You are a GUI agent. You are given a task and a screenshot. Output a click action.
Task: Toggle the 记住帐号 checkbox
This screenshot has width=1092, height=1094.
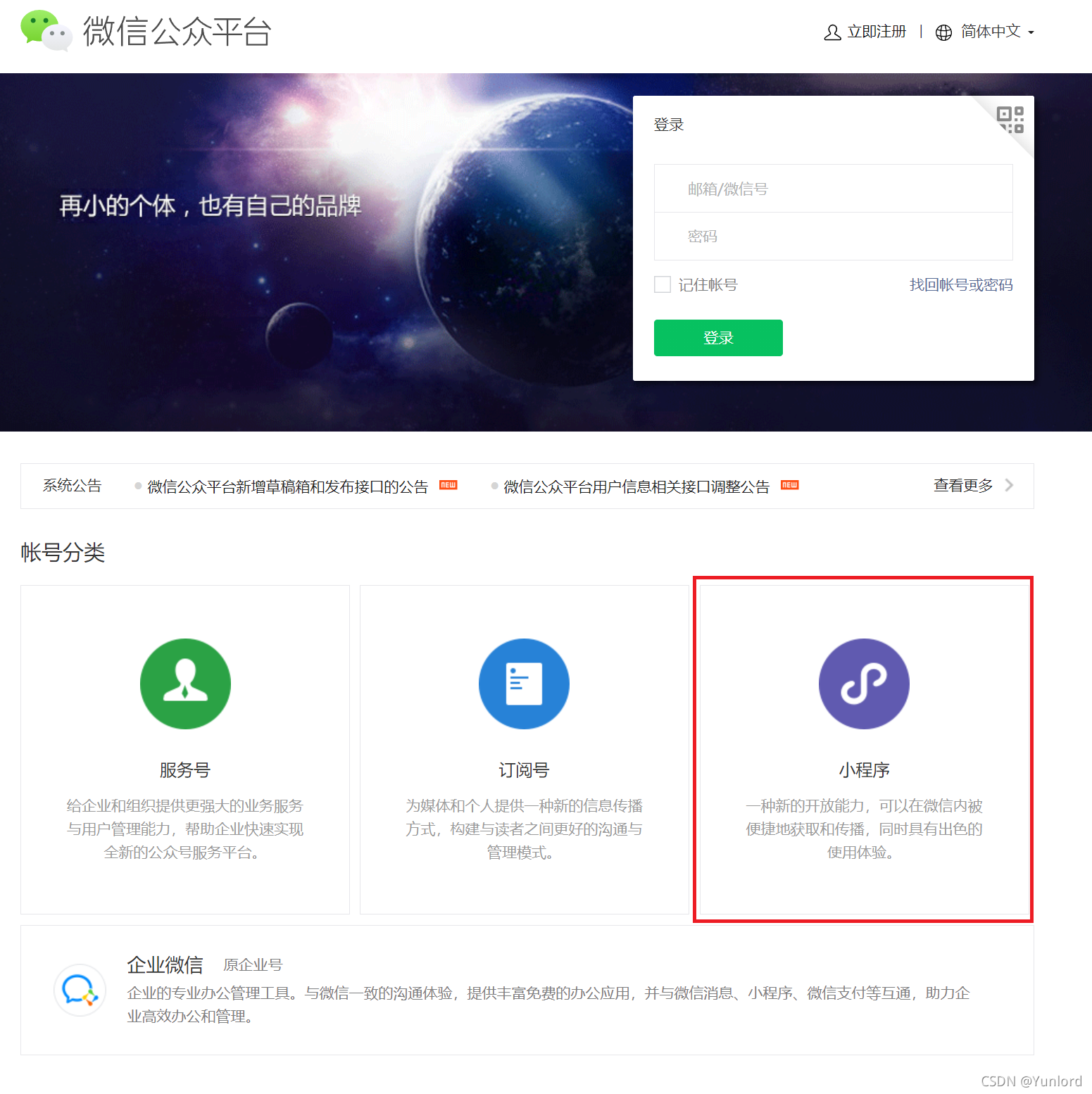[x=663, y=284]
